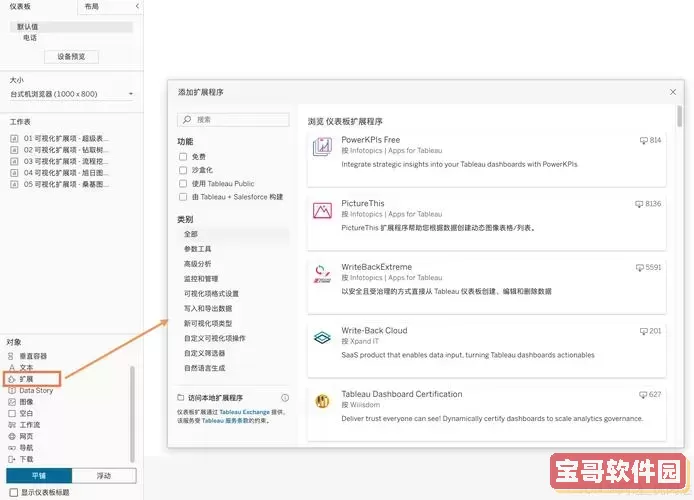
Task: Click the Data Story object icon
Action: click(x=12, y=390)
